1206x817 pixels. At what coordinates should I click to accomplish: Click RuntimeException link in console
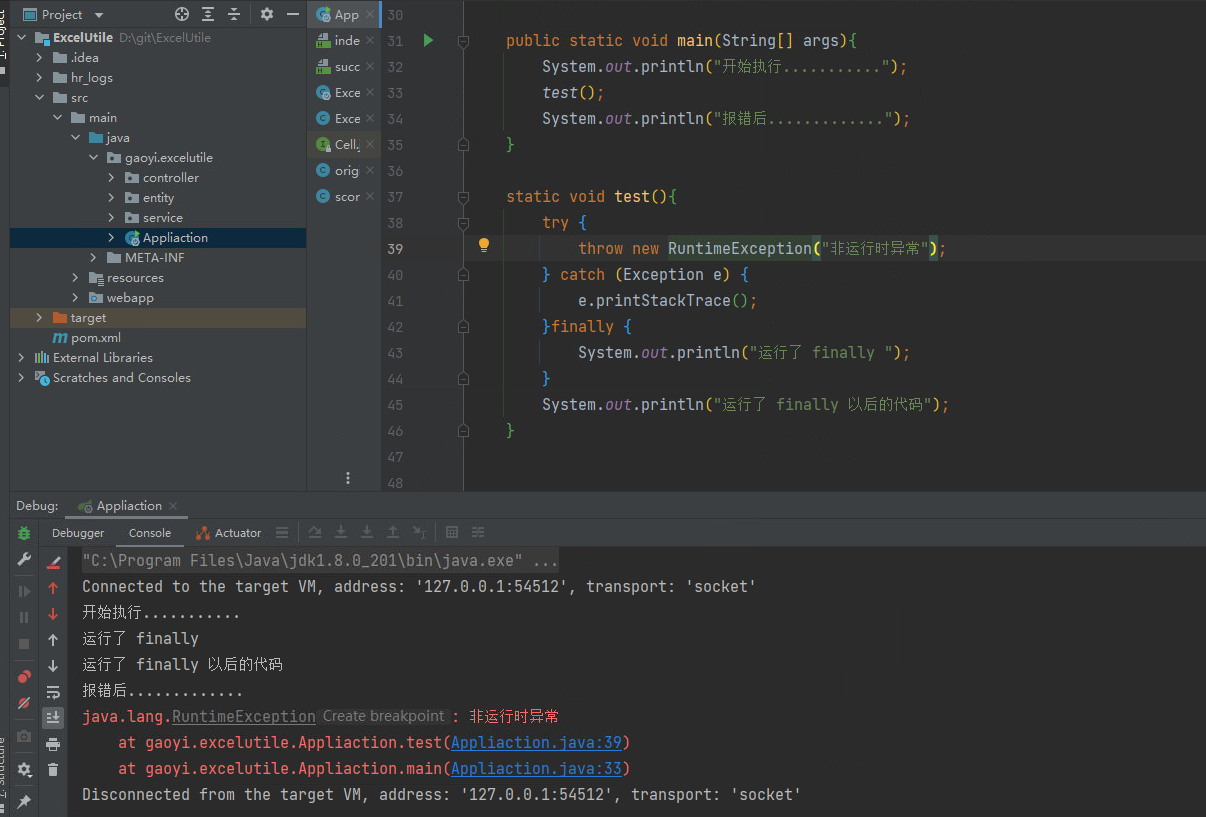[244, 717]
